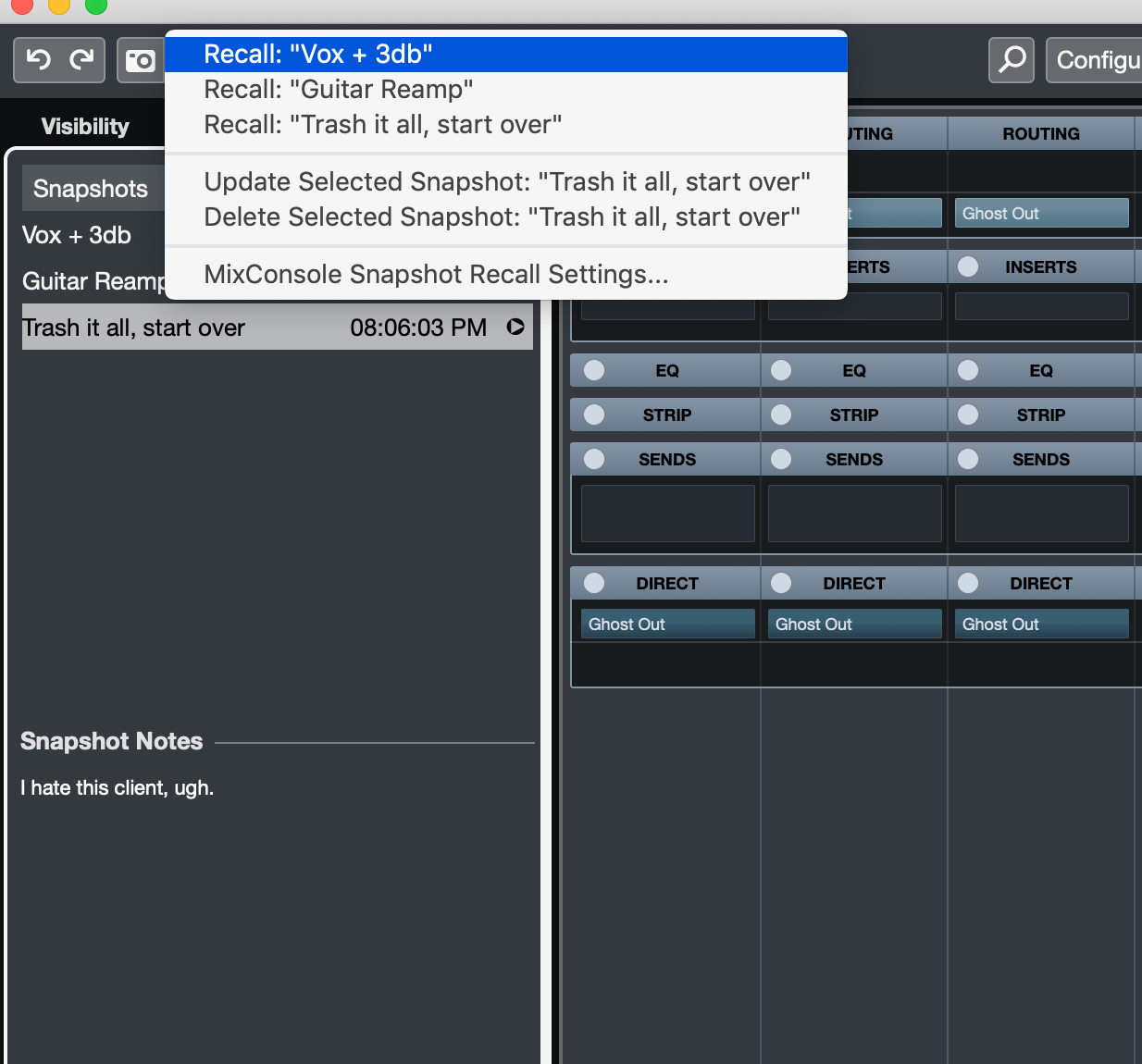Viewport: 1142px width, 1064px height.
Task: Switch to the Snapshots tab
Action: pos(91,188)
